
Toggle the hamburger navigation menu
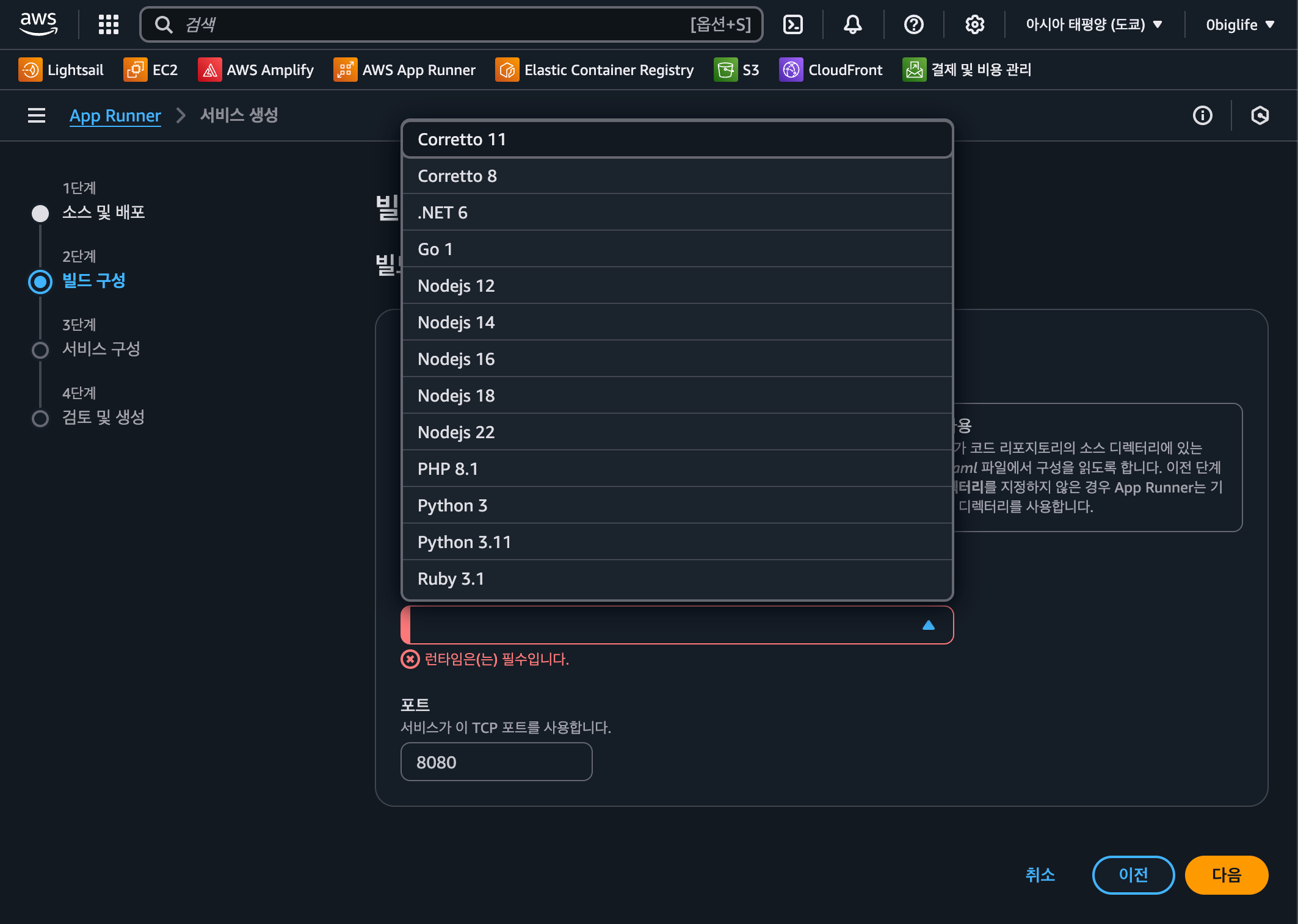point(37,115)
